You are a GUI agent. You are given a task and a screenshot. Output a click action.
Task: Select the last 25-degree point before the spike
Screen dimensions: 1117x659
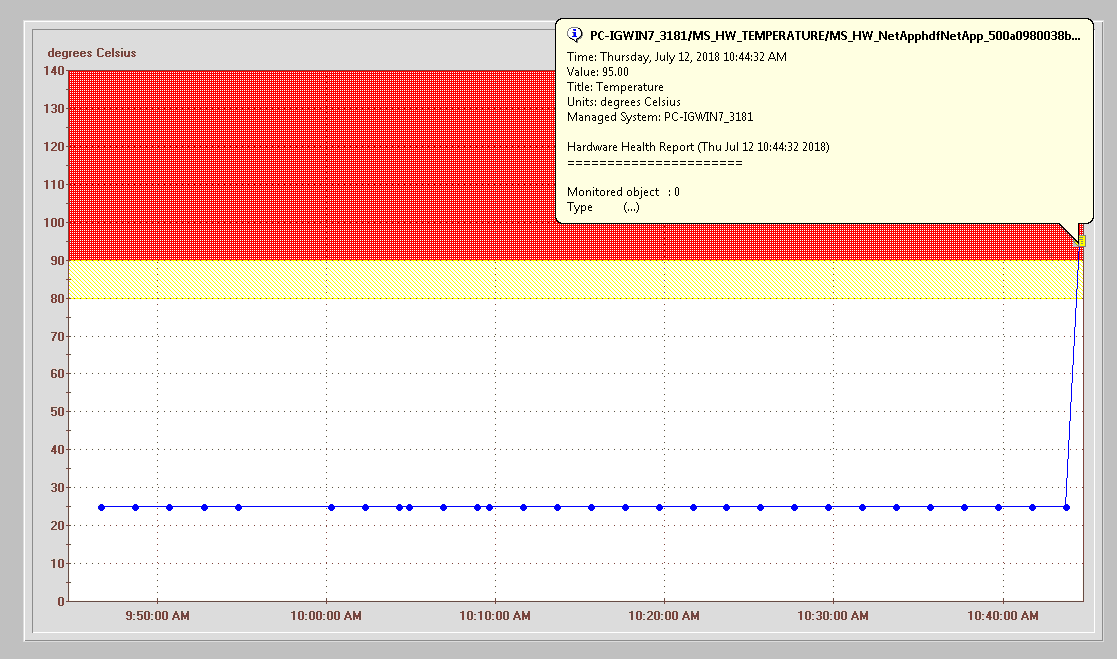[x=1066, y=507]
